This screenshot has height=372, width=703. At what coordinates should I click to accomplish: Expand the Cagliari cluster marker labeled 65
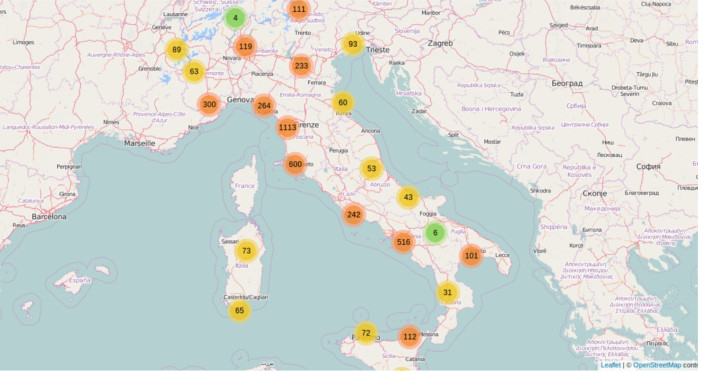coord(239,311)
